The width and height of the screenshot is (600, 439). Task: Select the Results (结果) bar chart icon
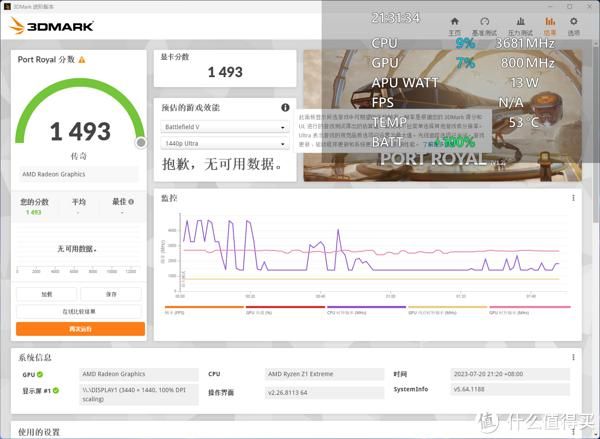pyautogui.click(x=548, y=25)
